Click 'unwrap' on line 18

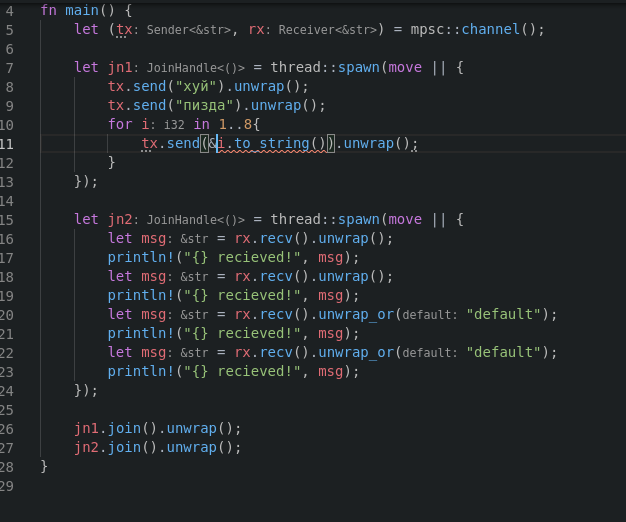point(343,276)
